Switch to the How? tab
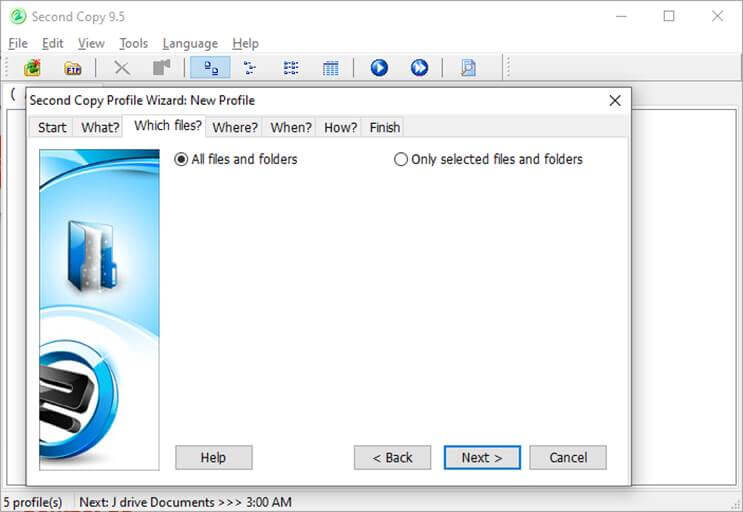This screenshot has width=743, height=512. [341, 127]
